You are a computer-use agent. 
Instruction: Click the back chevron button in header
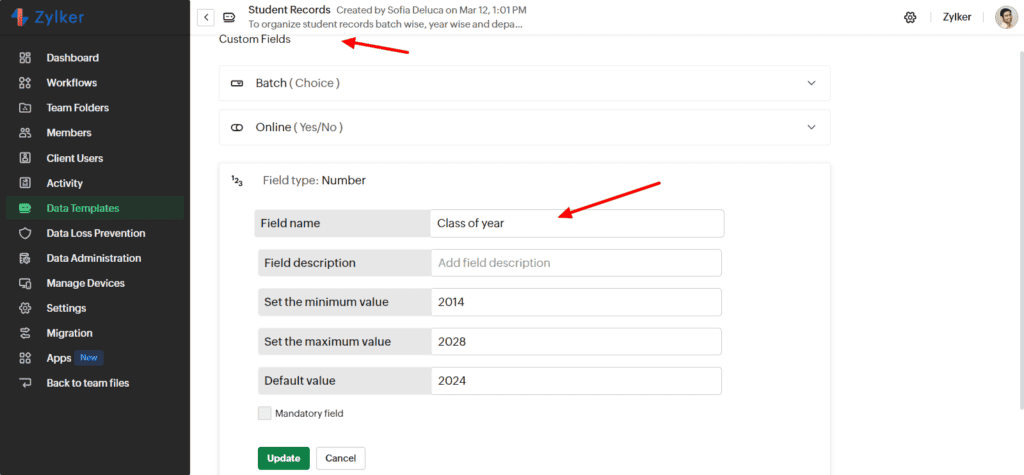pos(206,17)
